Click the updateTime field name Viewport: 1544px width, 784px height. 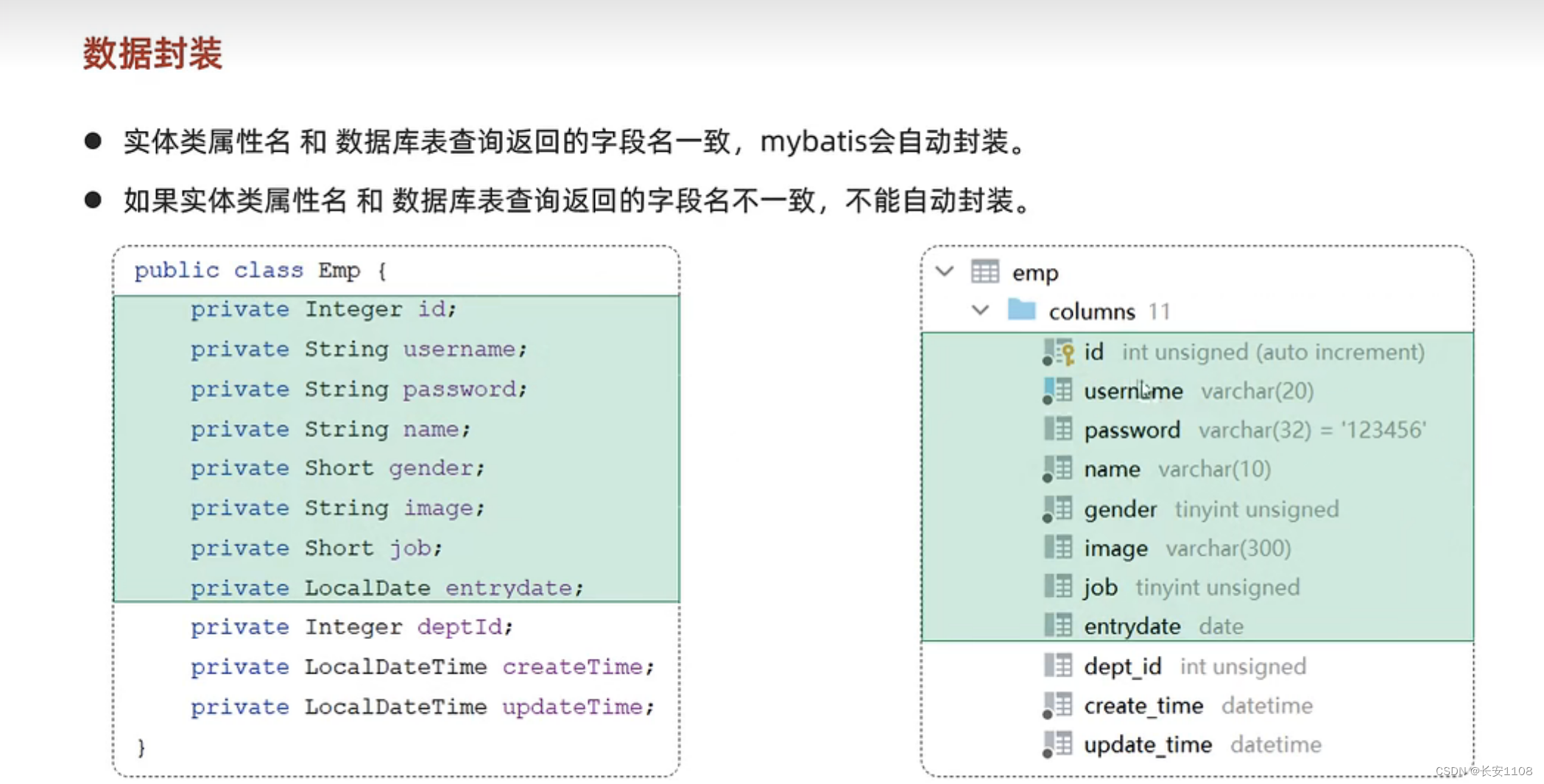click(x=573, y=707)
